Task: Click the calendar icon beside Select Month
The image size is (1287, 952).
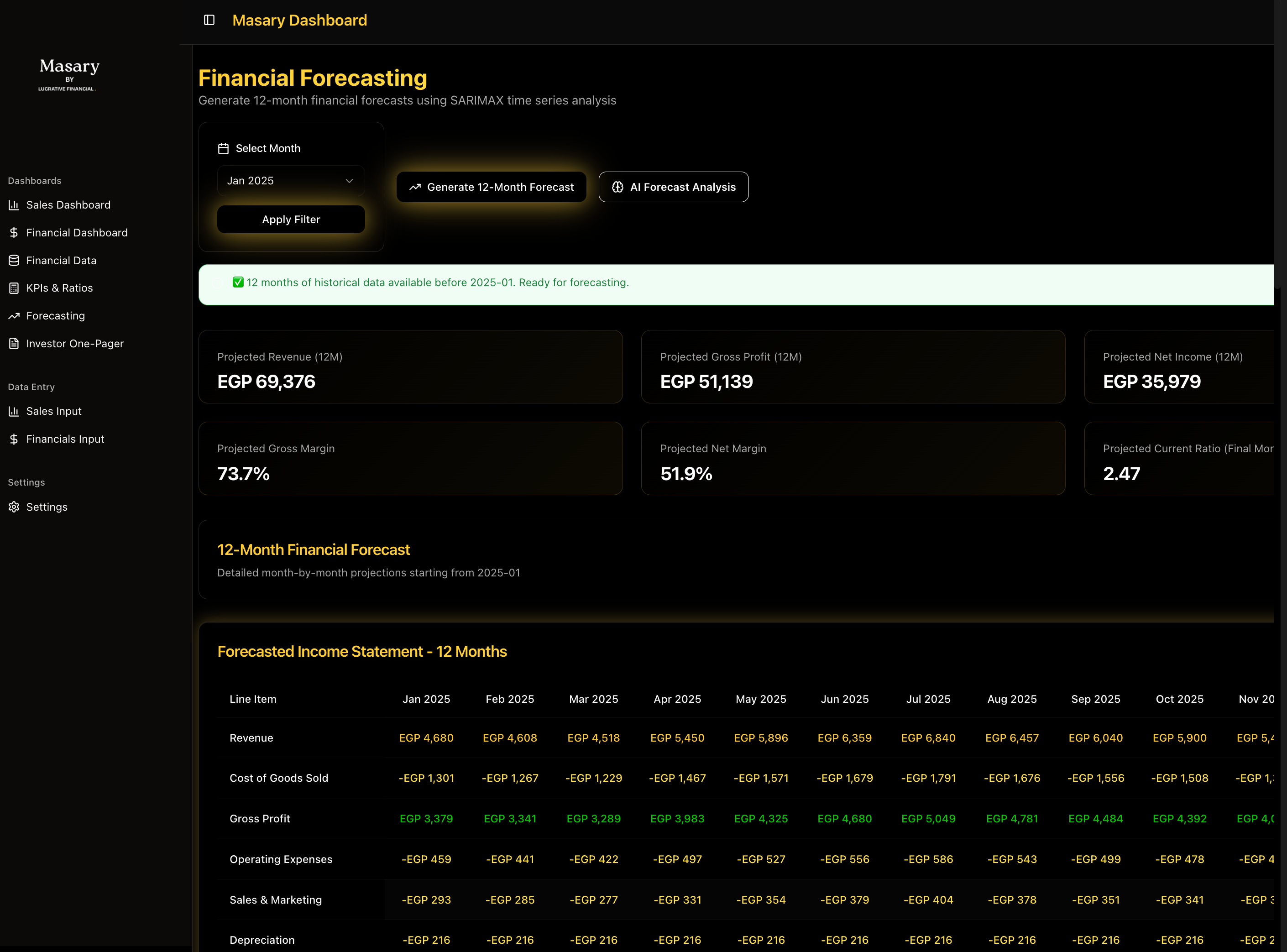Action: pos(224,149)
